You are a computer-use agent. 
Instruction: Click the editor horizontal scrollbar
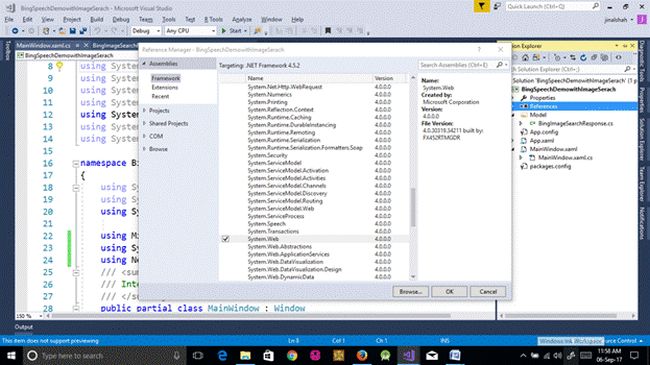click(251, 316)
